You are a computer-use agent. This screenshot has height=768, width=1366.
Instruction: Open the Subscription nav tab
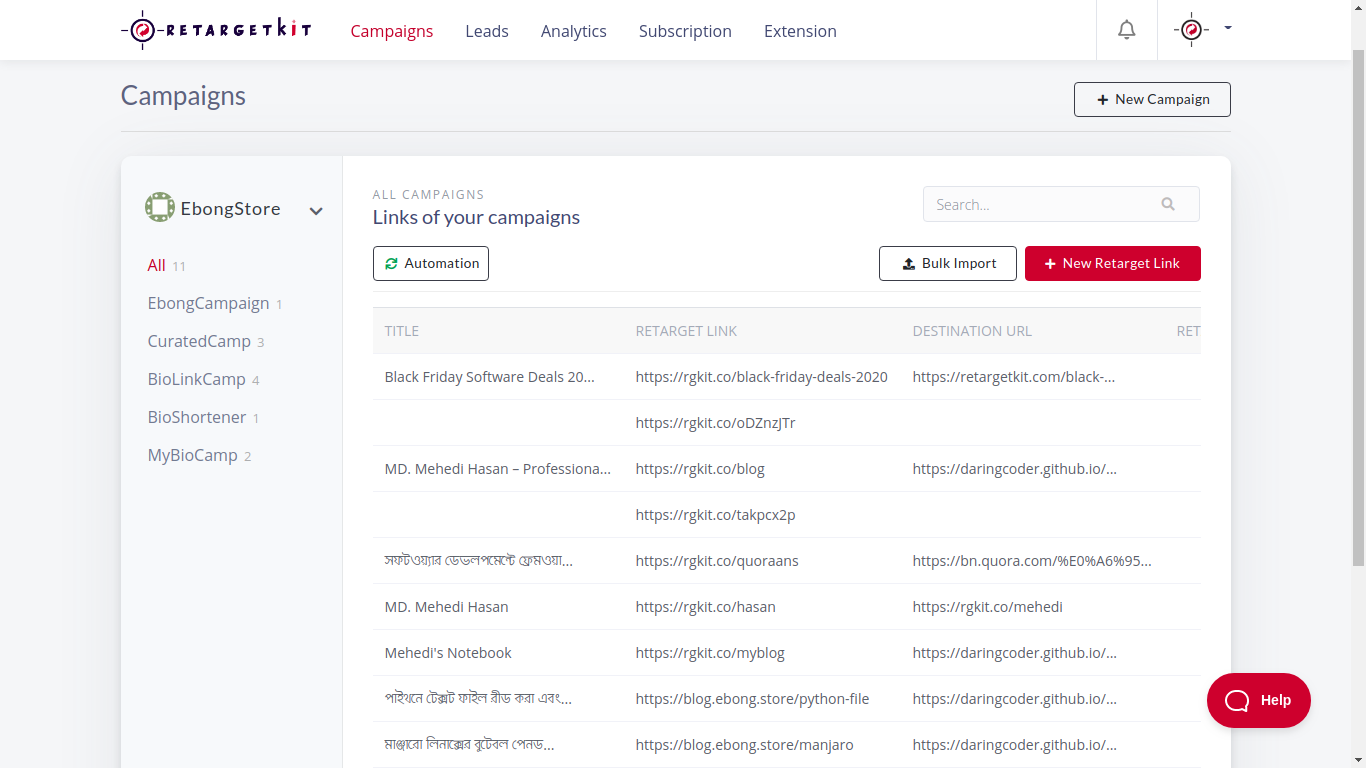click(x=685, y=31)
